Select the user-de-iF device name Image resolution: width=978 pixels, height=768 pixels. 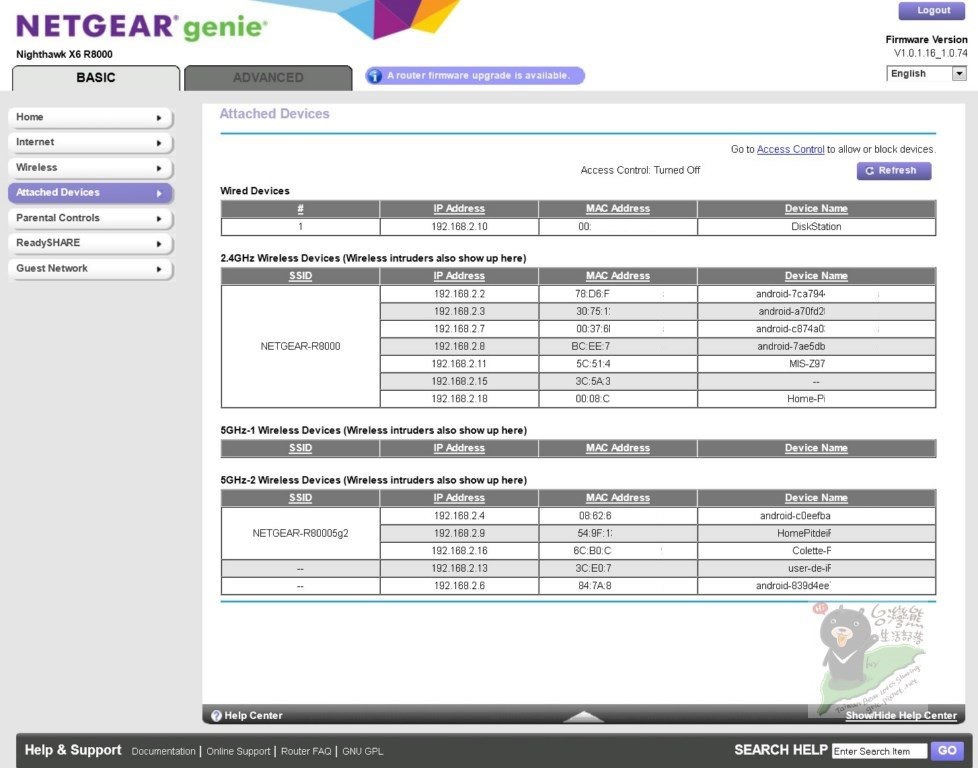pyautogui.click(x=809, y=568)
